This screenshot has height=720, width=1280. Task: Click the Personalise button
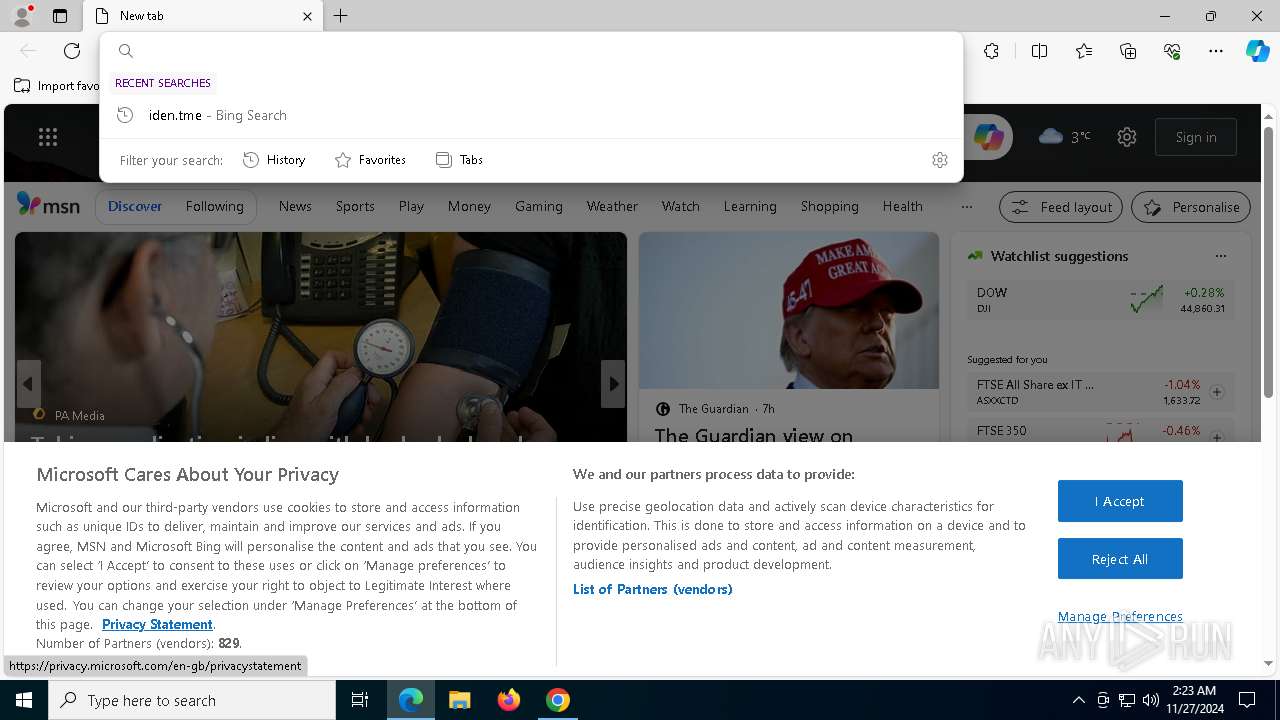pos(1191,207)
